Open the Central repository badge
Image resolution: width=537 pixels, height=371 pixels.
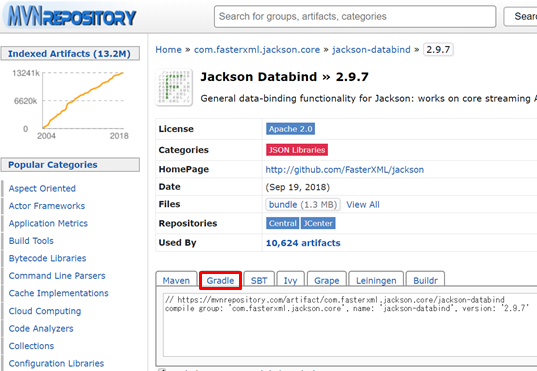283,223
